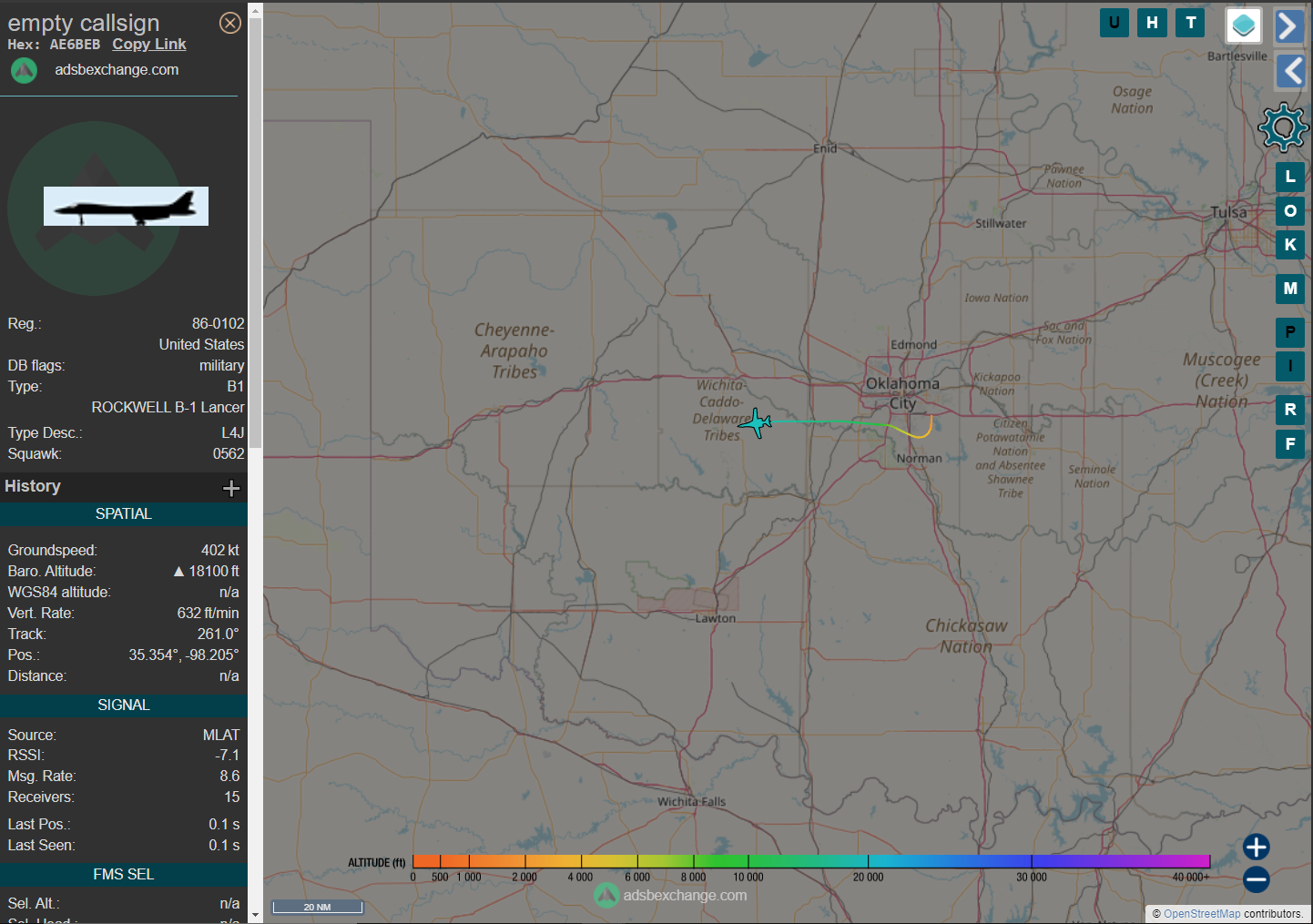The height and width of the screenshot is (924, 1313).
Task: Toggle the O map button
Action: click(1290, 210)
